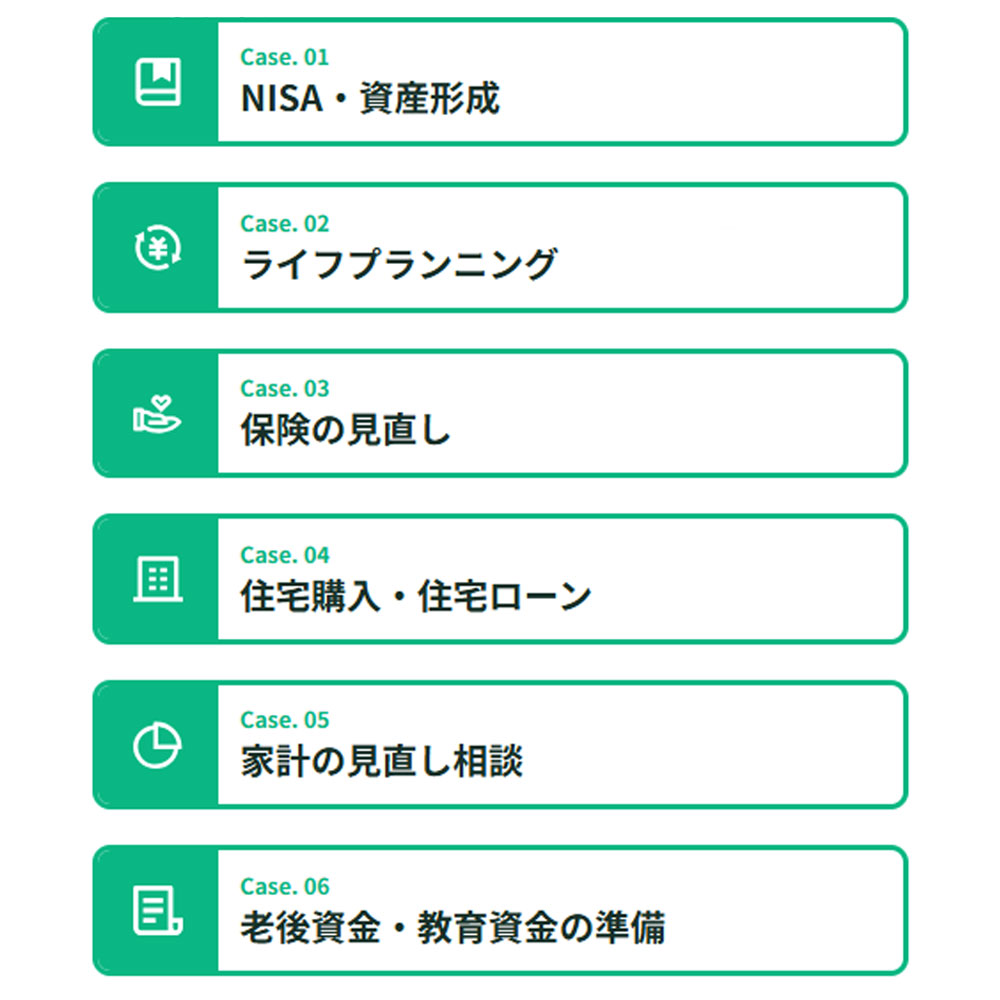1000x1000 pixels.
Task: Open 老後資金・教育資金の準備 title
Action: click(x=453, y=927)
